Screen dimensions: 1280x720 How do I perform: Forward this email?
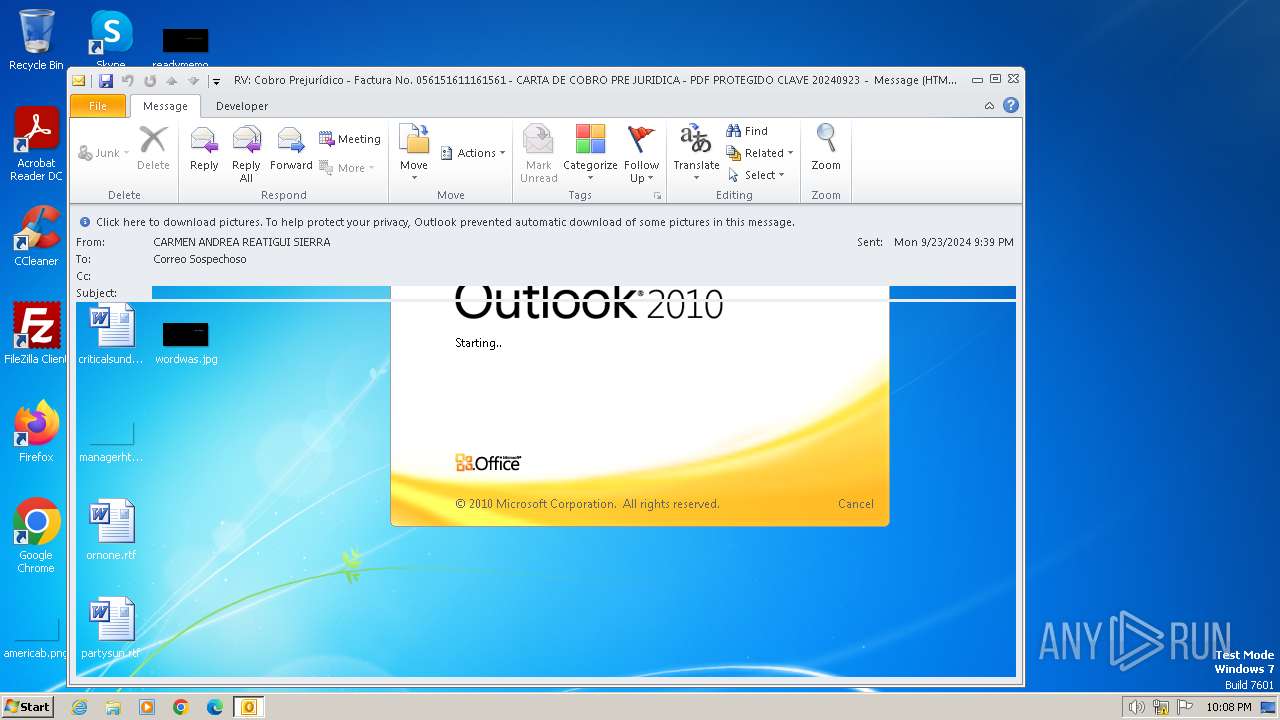coord(291,148)
